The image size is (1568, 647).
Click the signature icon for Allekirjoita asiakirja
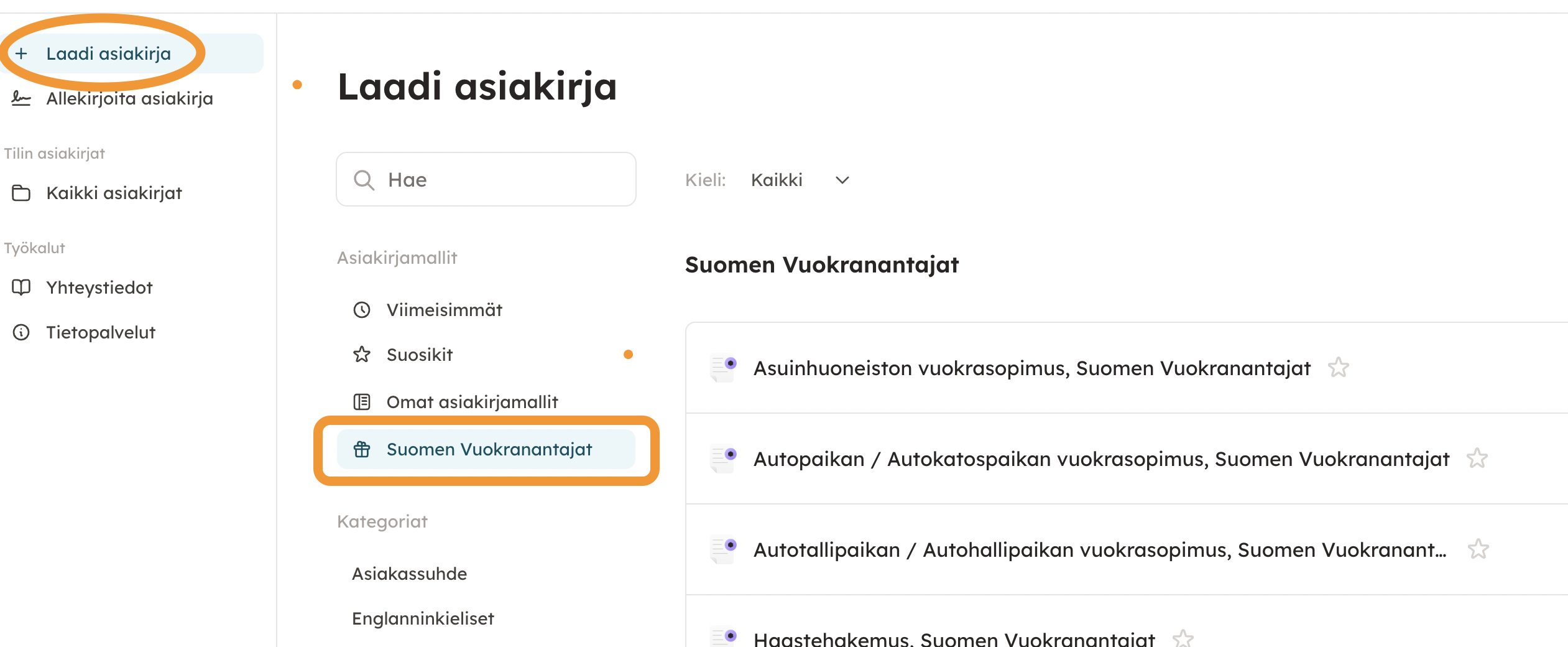coord(21,98)
